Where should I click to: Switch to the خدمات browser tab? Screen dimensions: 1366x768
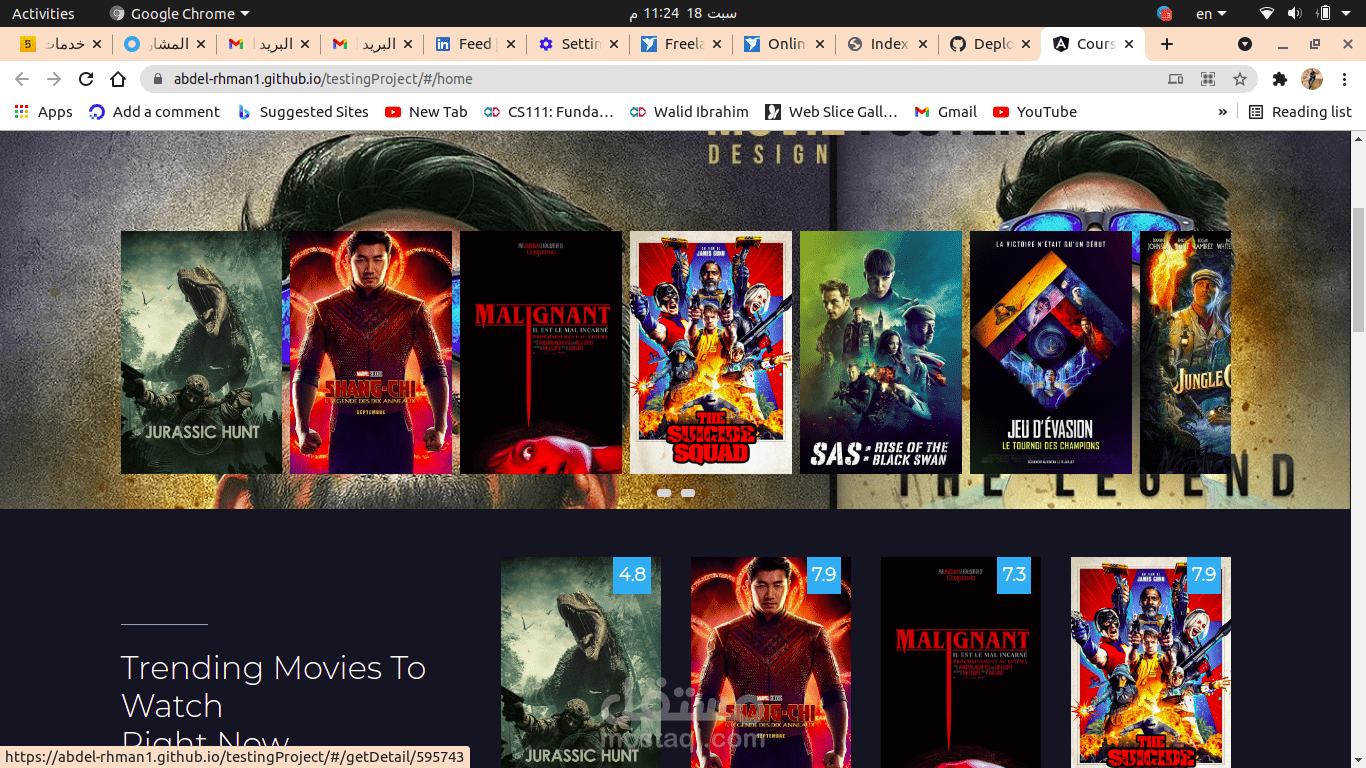[60, 44]
